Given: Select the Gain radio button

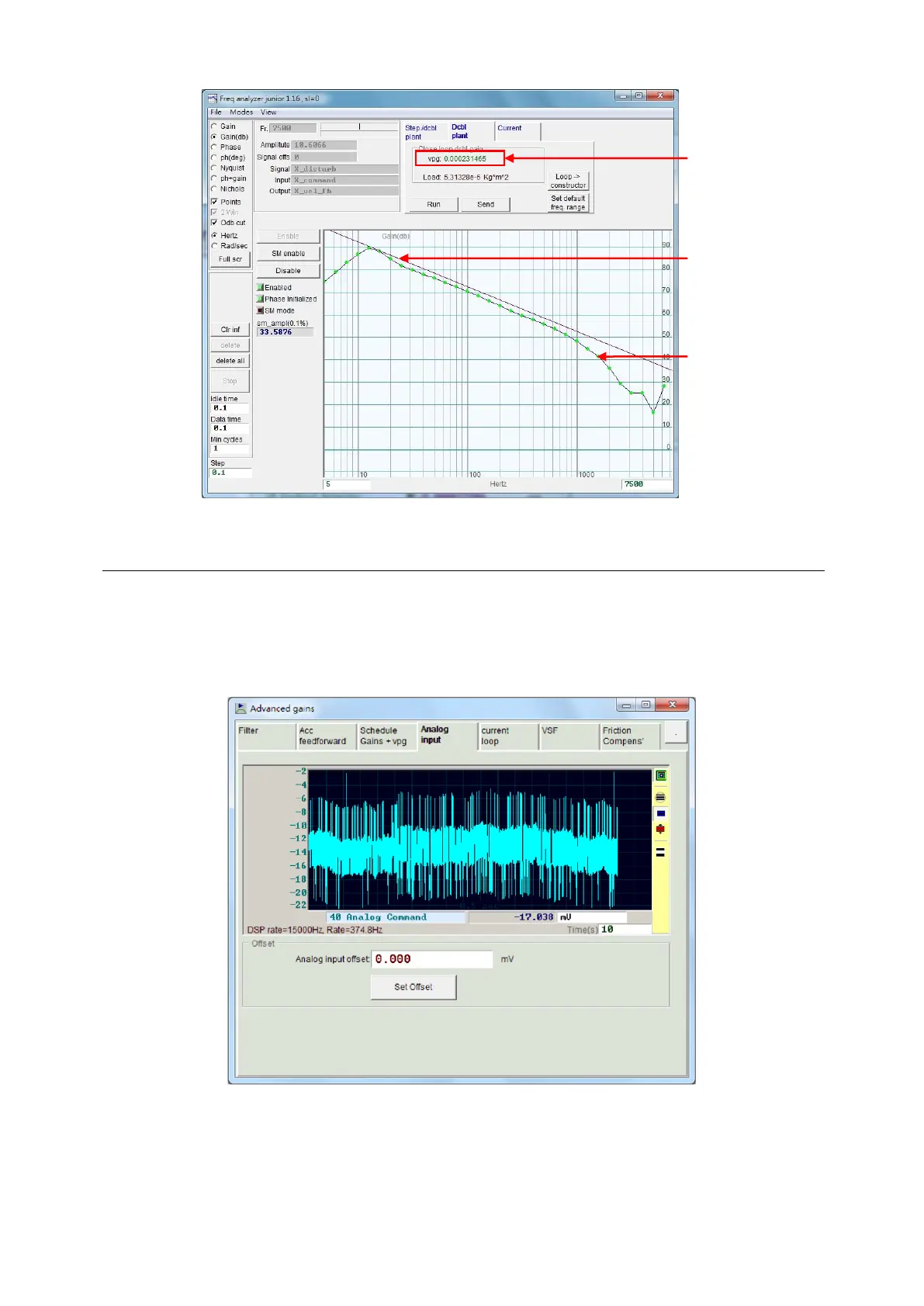Looking at the screenshot, I should 214,126.
